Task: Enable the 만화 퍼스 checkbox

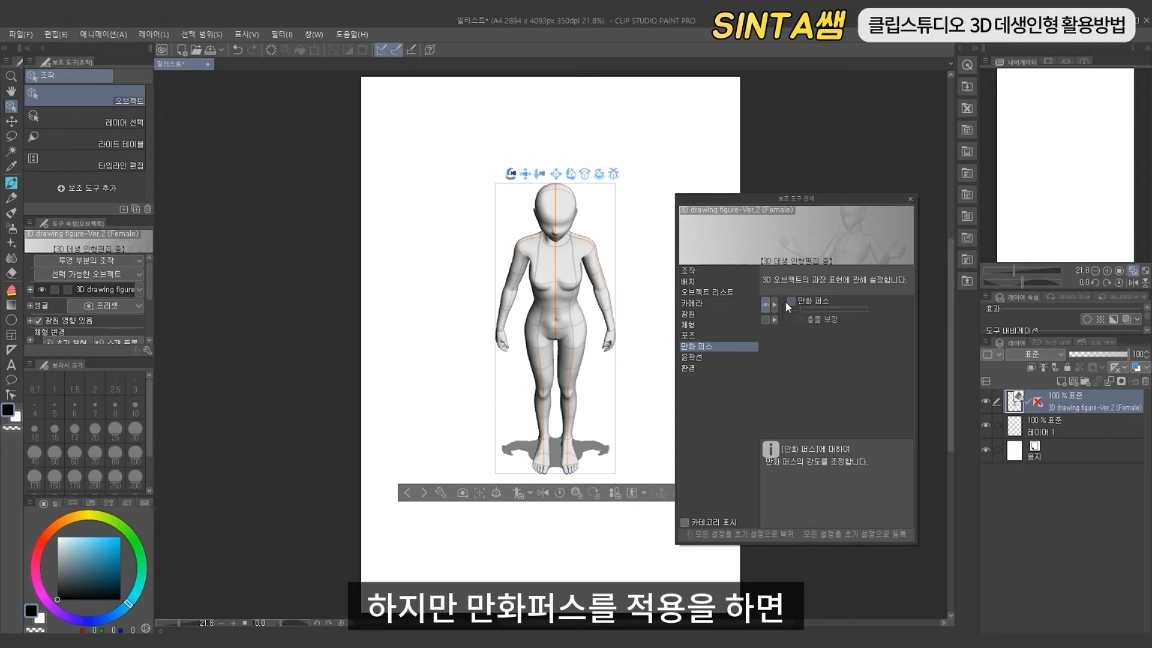Action: (x=791, y=300)
